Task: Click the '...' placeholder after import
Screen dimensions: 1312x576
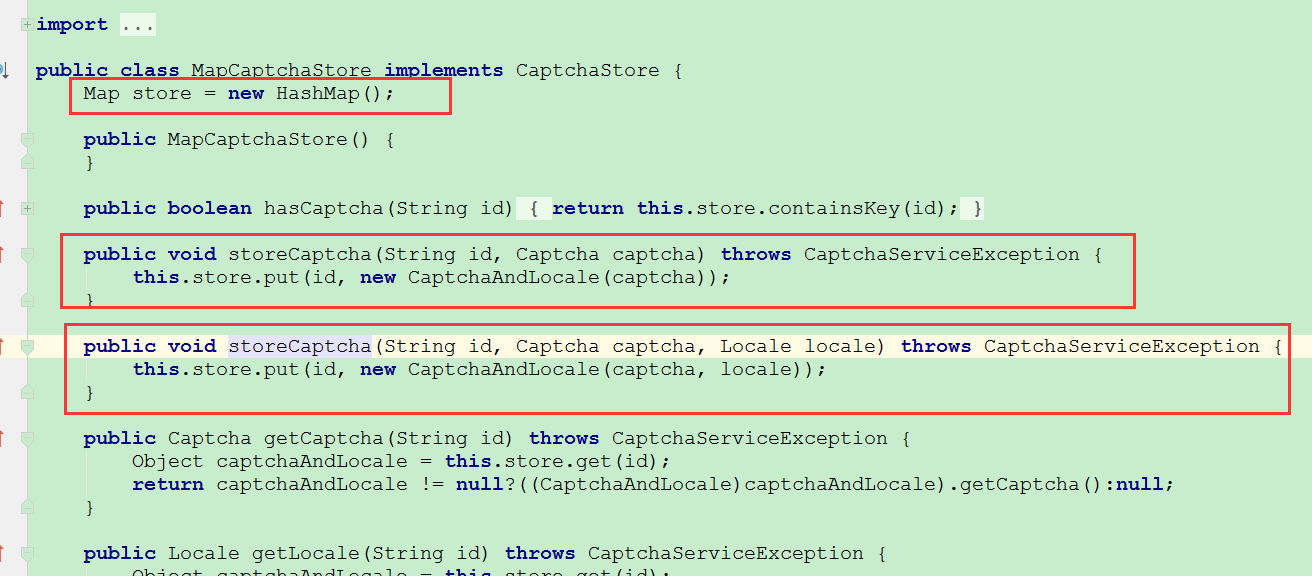Action: pos(137,25)
